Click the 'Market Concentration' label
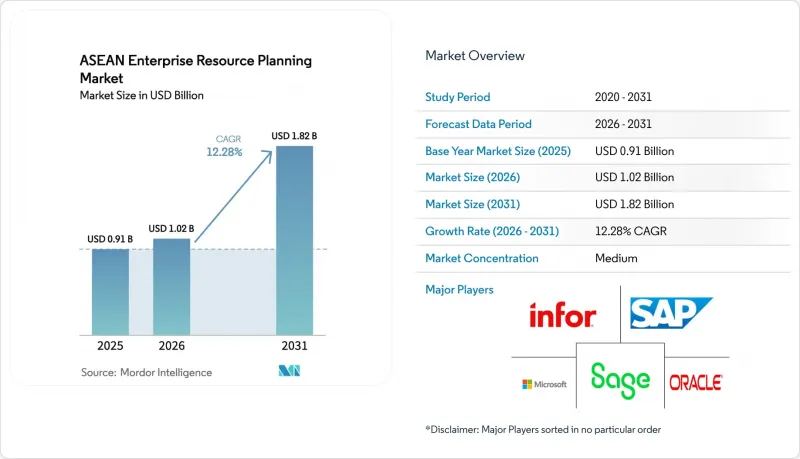This screenshot has height=459, width=800. (482, 258)
